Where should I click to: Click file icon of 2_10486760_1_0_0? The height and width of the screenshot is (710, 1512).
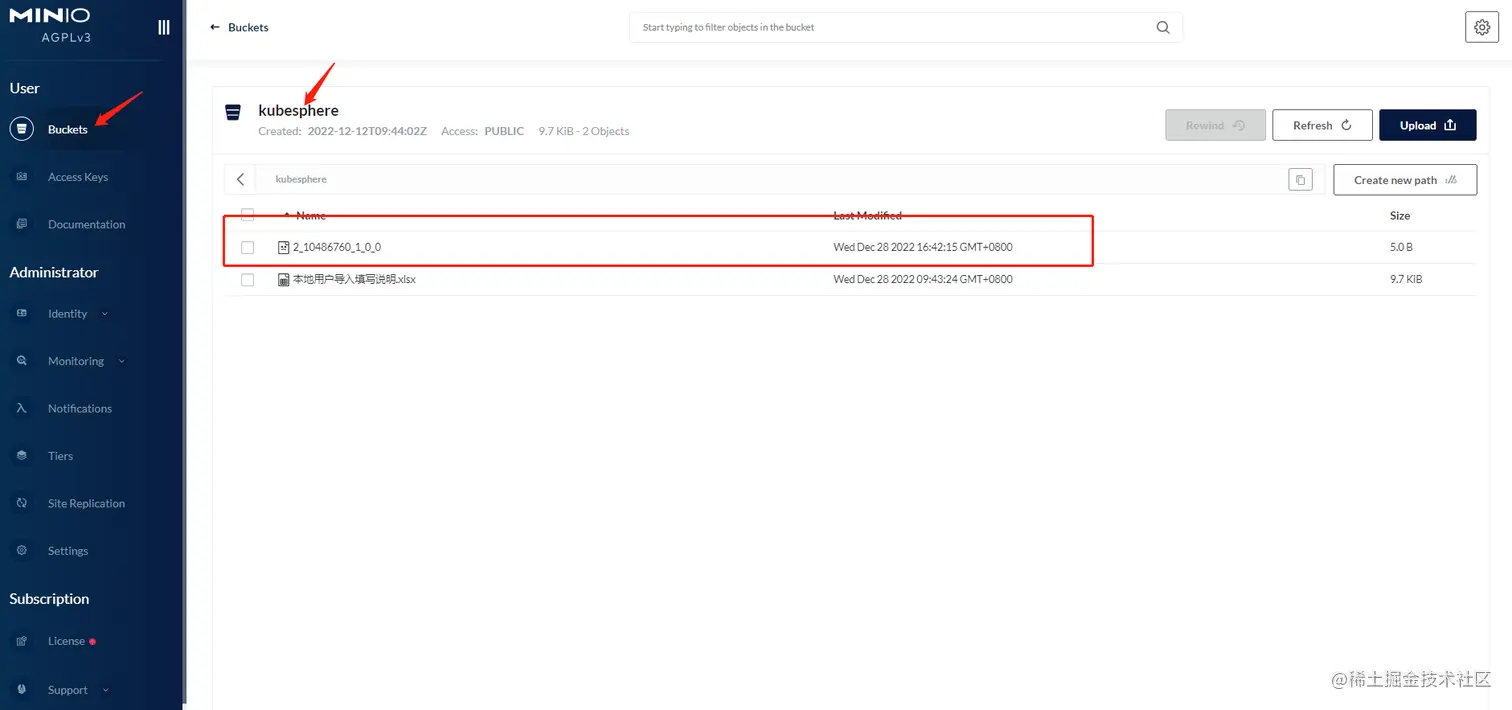pos(283,247)
